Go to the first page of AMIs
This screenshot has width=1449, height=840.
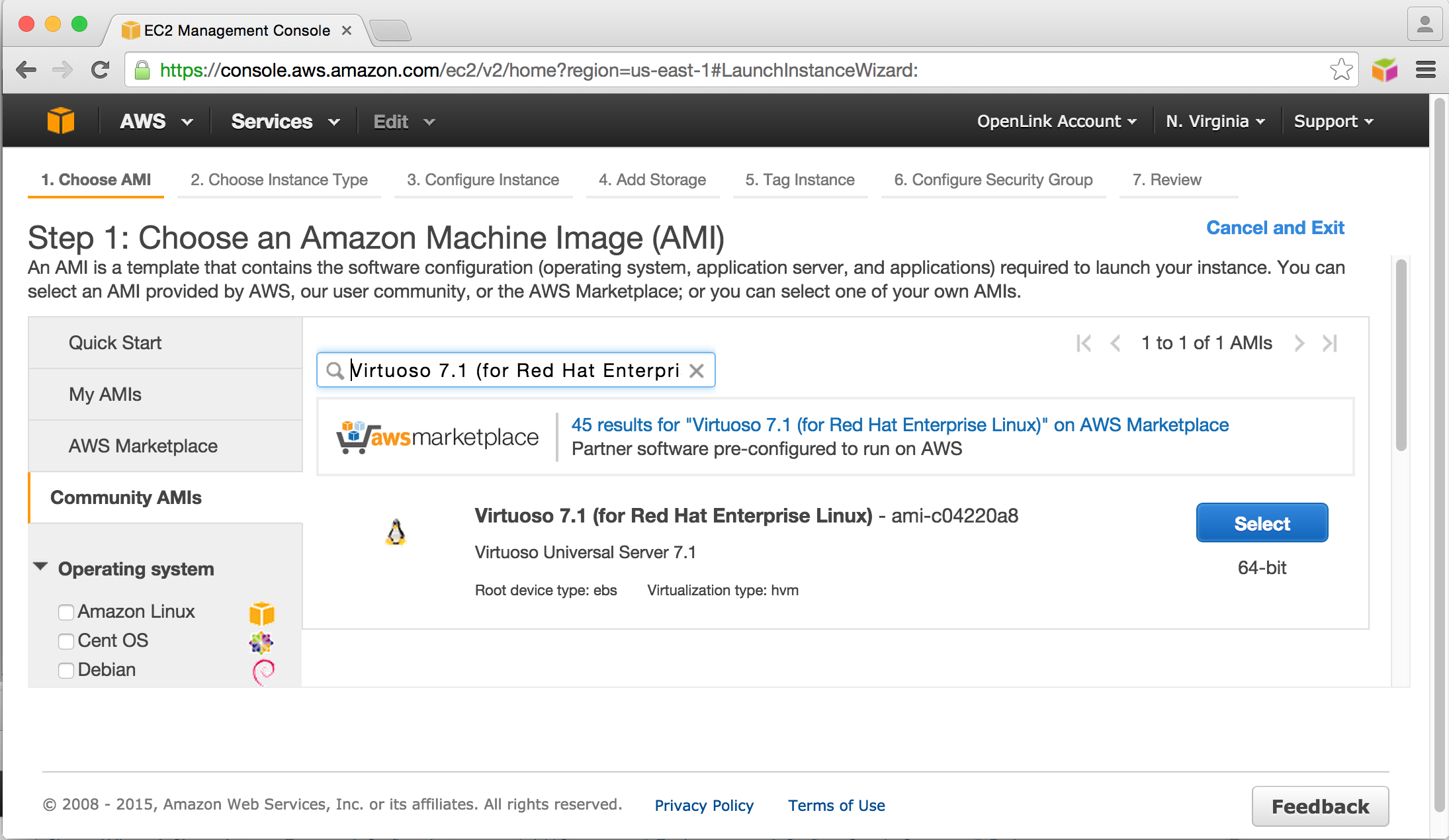[1083, 343]
